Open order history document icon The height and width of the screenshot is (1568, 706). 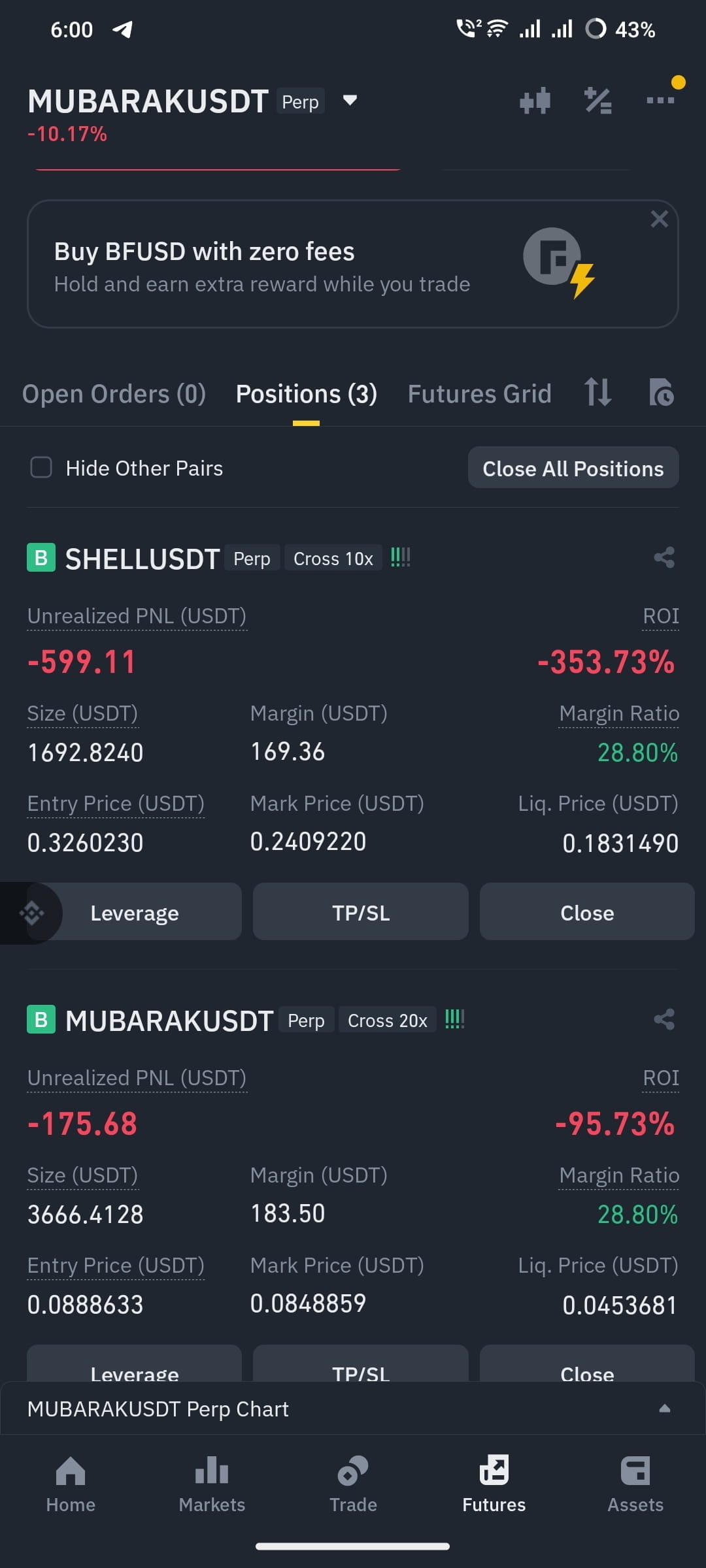662,392
